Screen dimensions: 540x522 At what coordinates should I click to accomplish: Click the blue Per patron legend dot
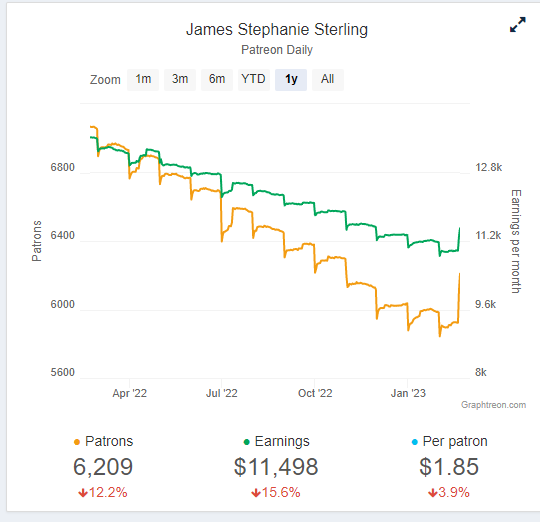[415, 442]
